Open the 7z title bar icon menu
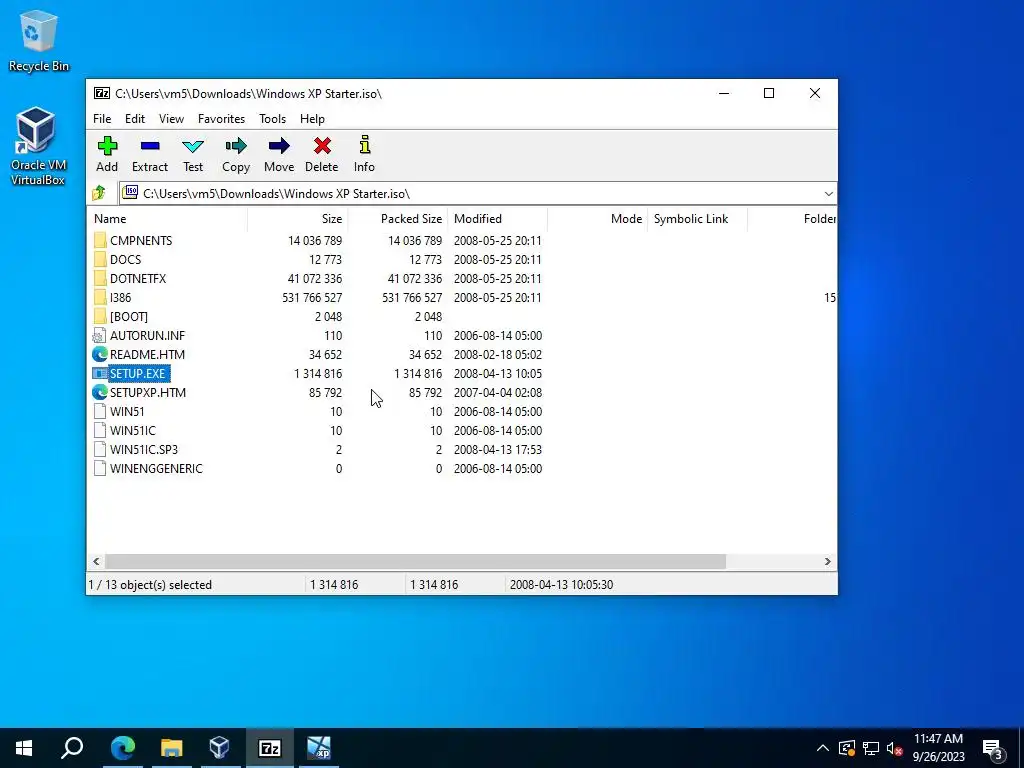The height and width of the screenshot is (768, 1024). [102, 93]
